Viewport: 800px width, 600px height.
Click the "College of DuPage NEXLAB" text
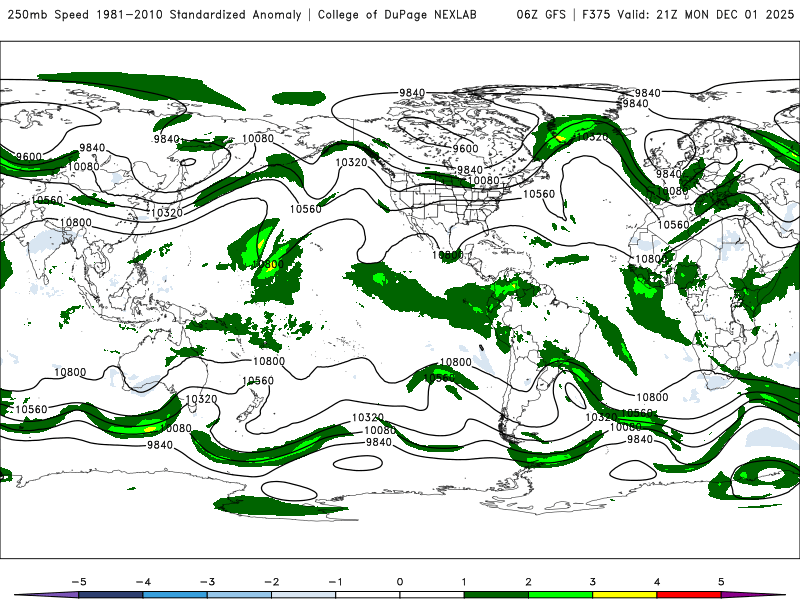pos(397,14)
